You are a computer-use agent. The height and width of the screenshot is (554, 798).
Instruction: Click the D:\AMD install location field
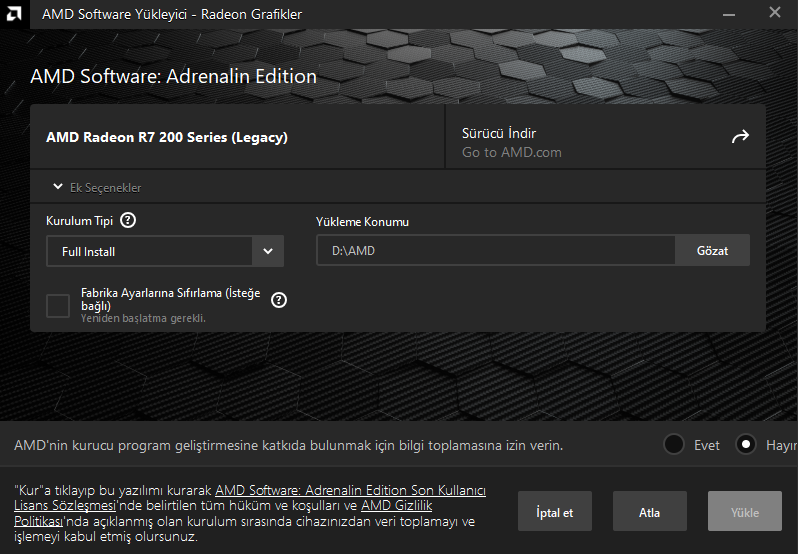(x=496, y=250)
